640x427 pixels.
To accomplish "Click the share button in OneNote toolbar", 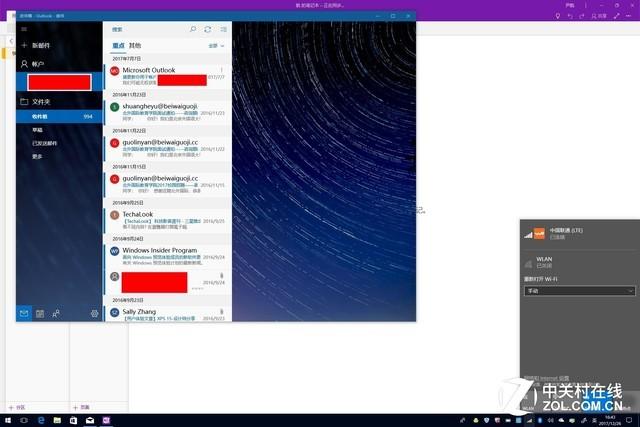I will (x=599, y=16).
